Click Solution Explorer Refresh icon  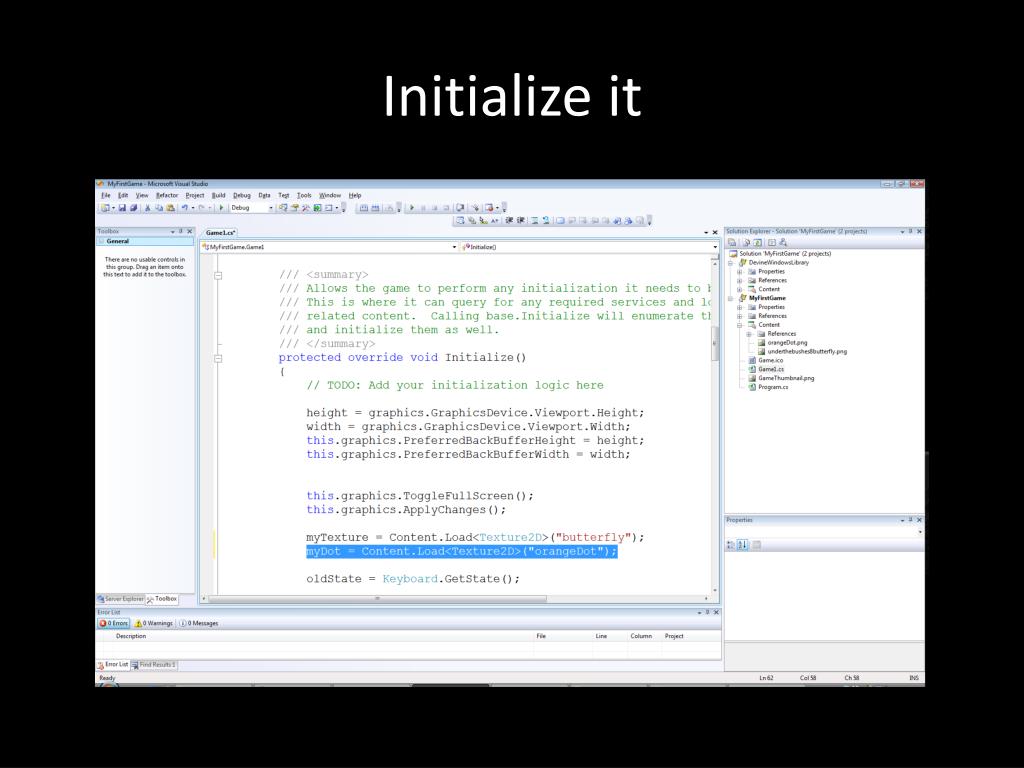click(x=758, y=242)
